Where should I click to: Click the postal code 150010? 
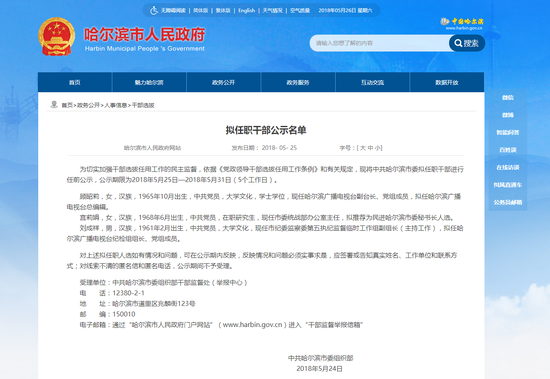coord(124,314)
